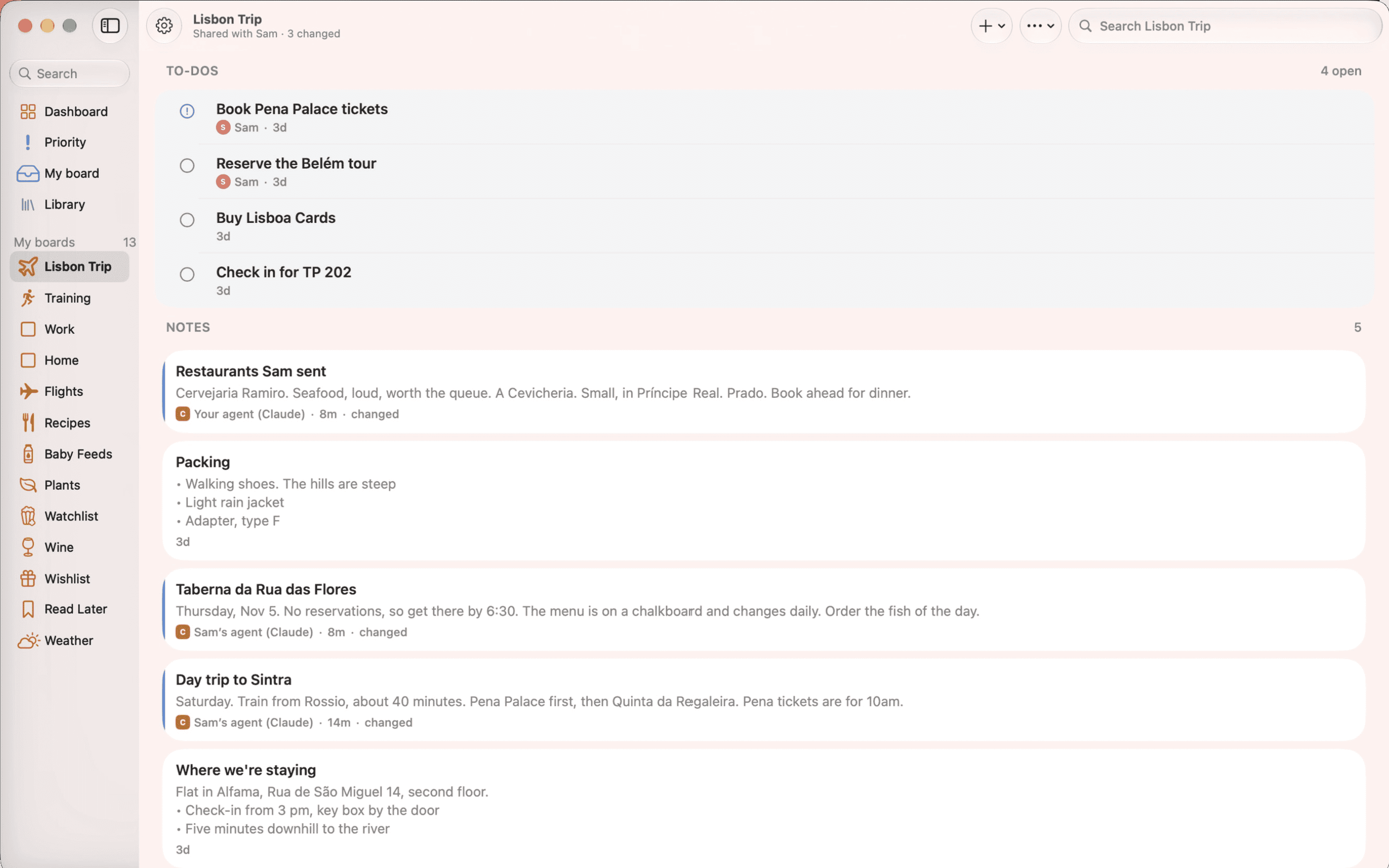Click Sam avatar under Book Pena Palace tickets
The height and width of the screenshot is (868, 1389).
(223, 127)
